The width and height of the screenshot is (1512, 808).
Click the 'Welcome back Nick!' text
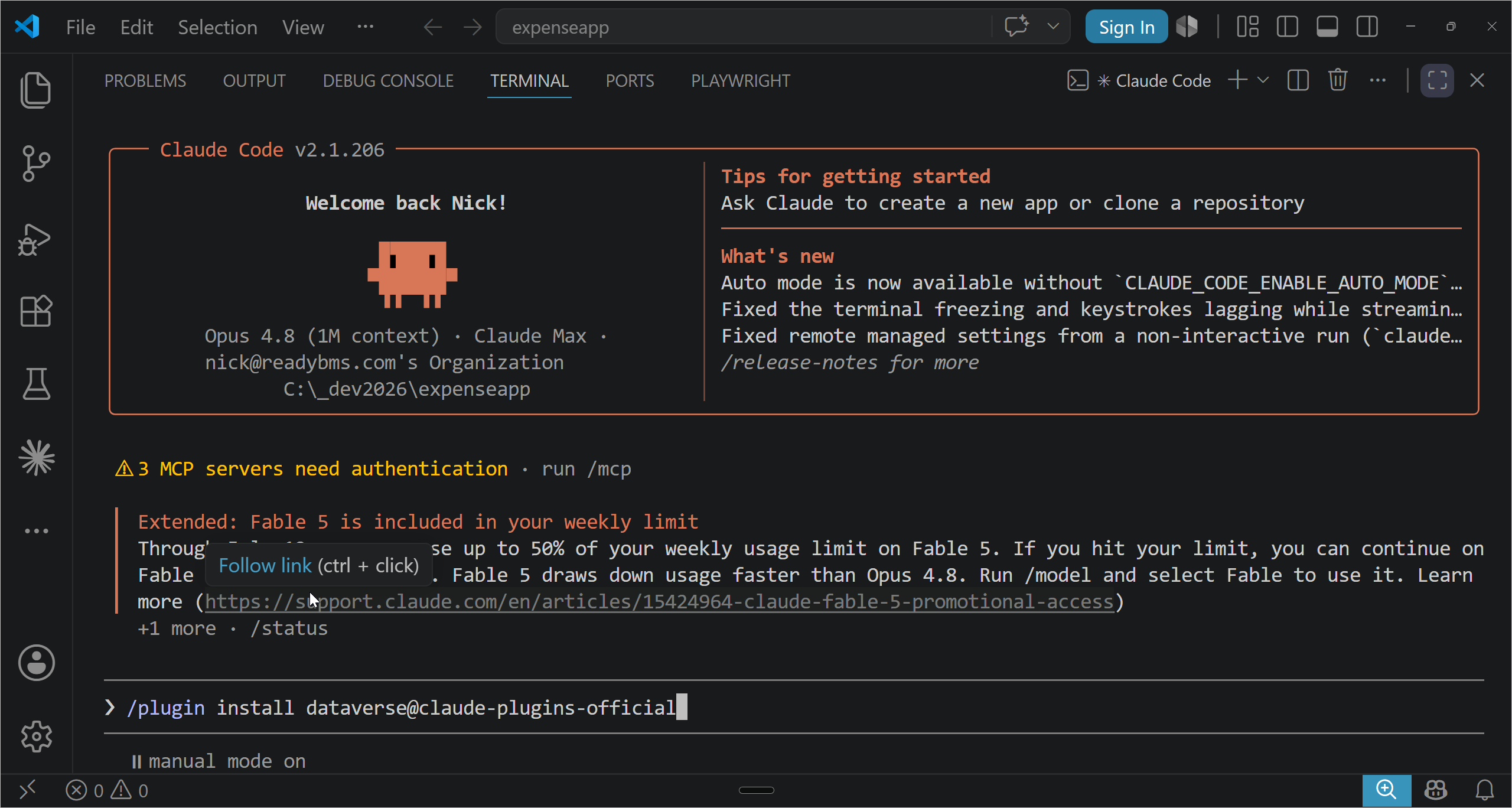[x=406, y=203]
